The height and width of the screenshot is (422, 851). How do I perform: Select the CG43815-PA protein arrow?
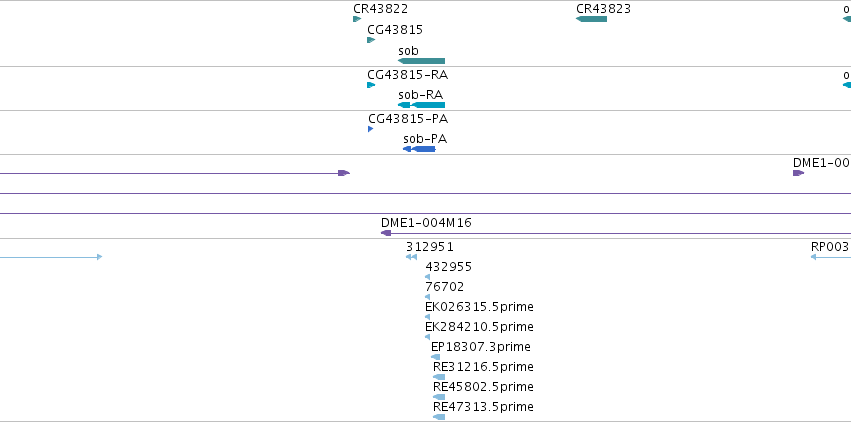coord(371,129)
